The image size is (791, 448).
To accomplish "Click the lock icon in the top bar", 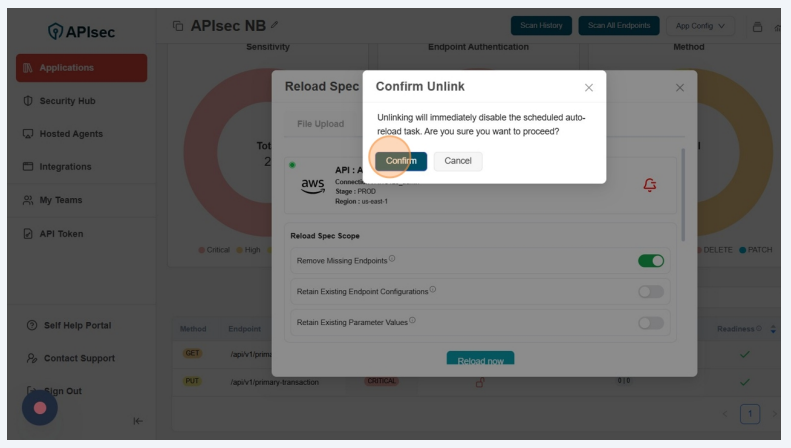I will [x=757, y=26].
